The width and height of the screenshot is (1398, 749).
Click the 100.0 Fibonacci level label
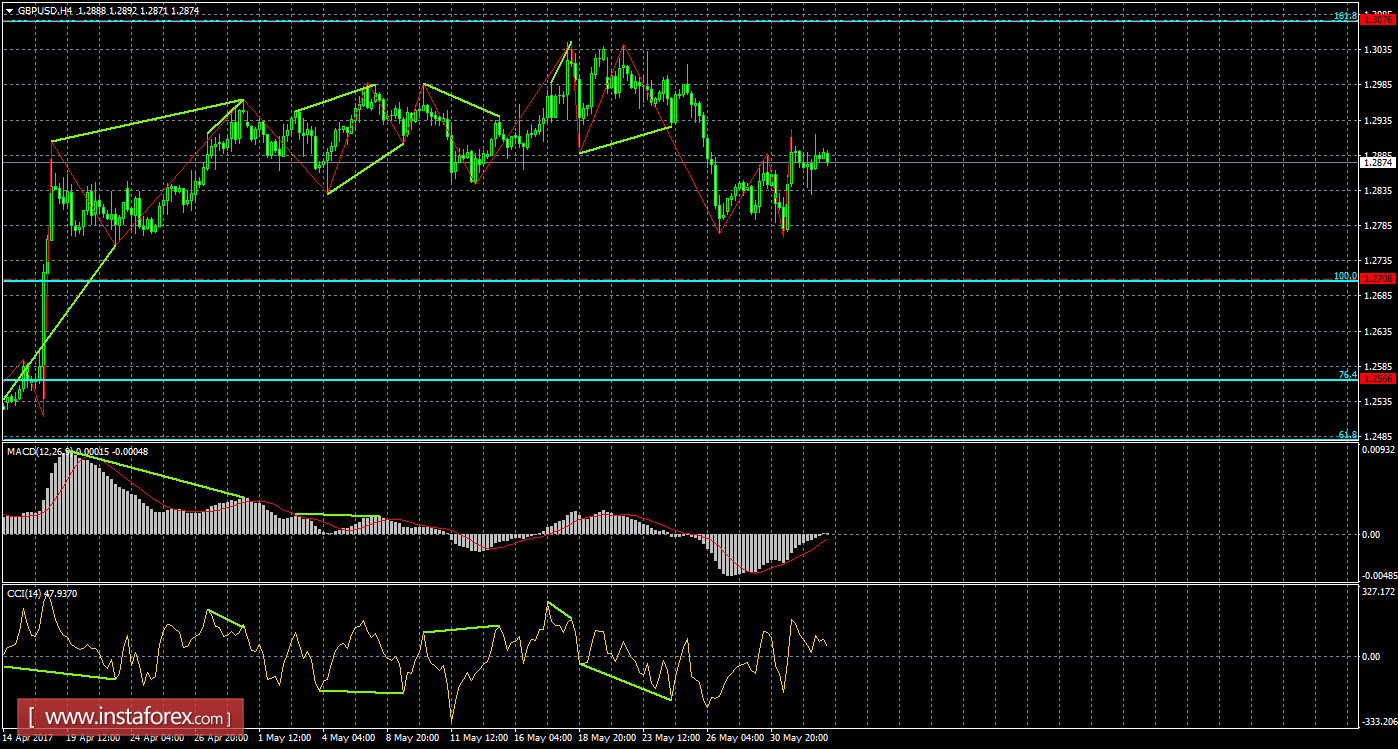[1346, 276]
